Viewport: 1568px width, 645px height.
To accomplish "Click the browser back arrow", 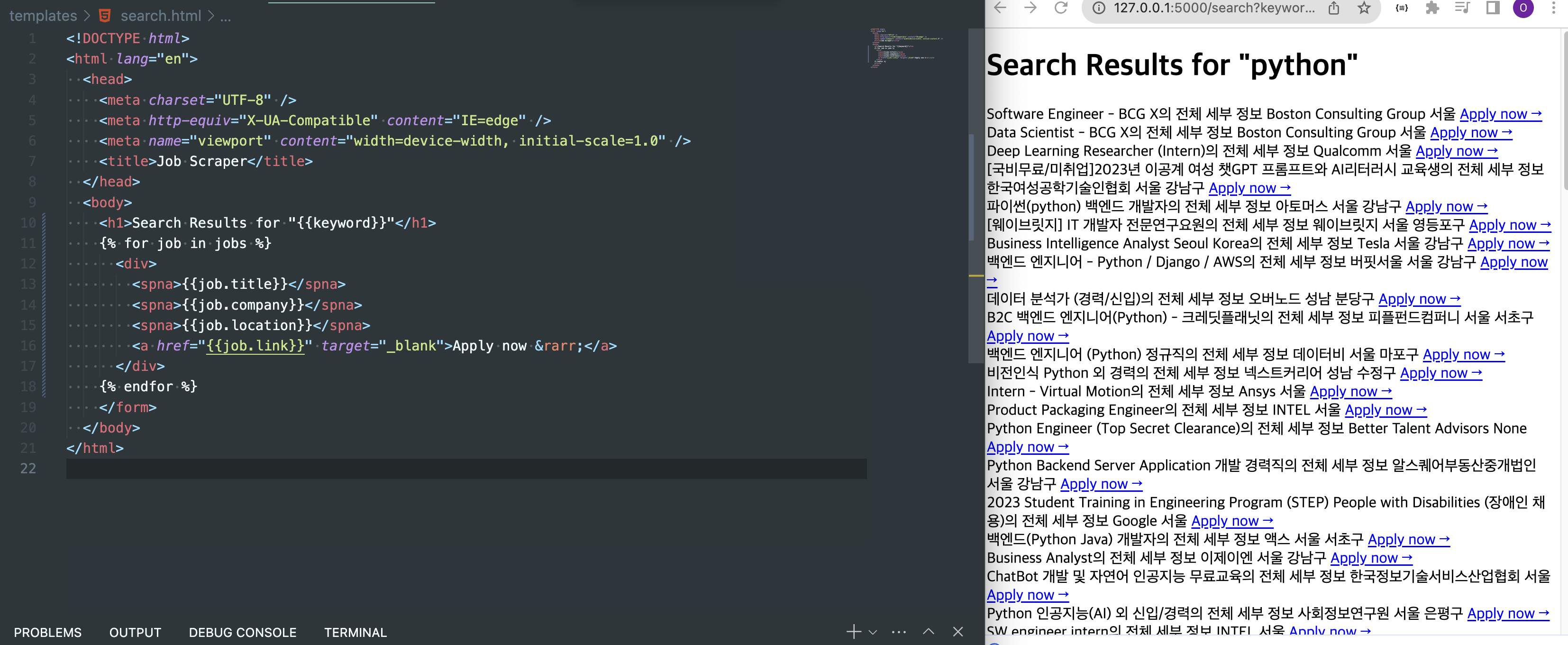I will pos(1000,8).
